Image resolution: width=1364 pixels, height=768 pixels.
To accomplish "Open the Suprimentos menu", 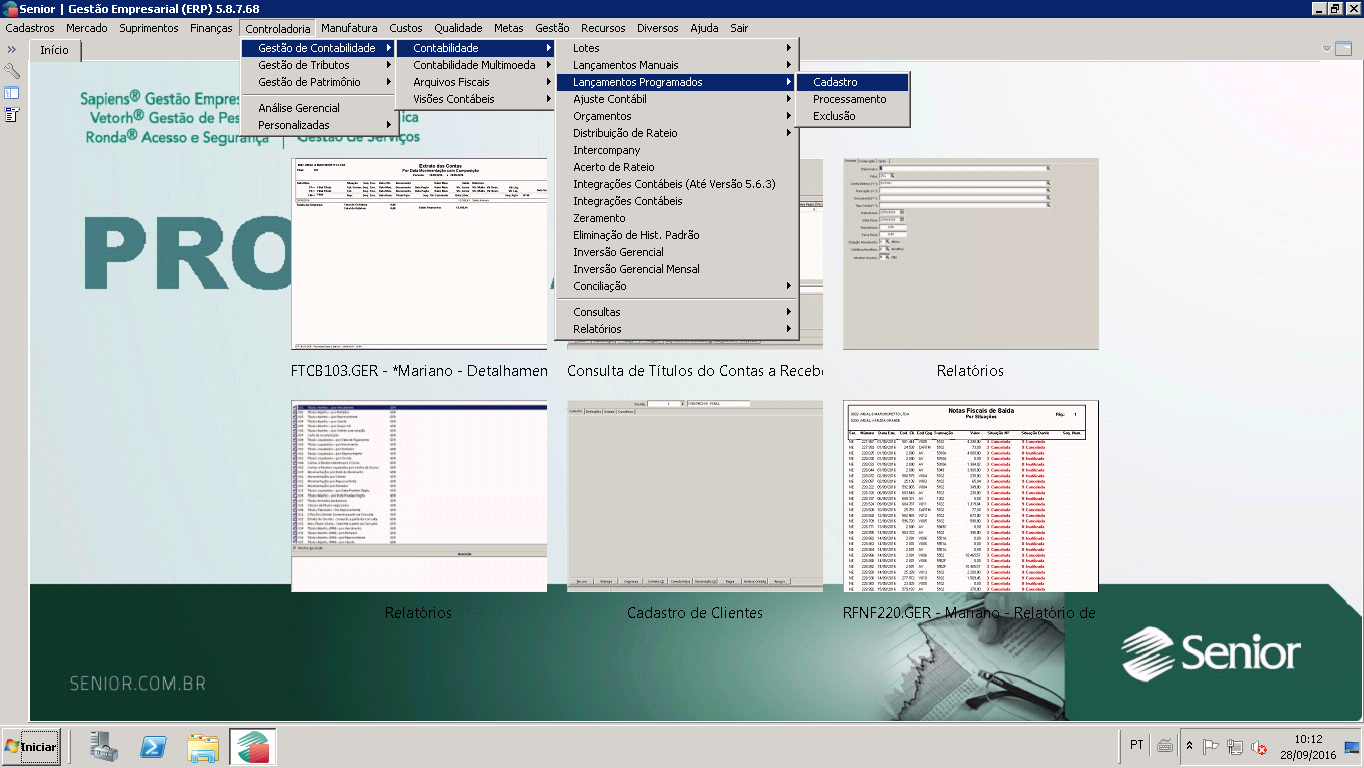I will pyautogui.click(x=149, y=28).
